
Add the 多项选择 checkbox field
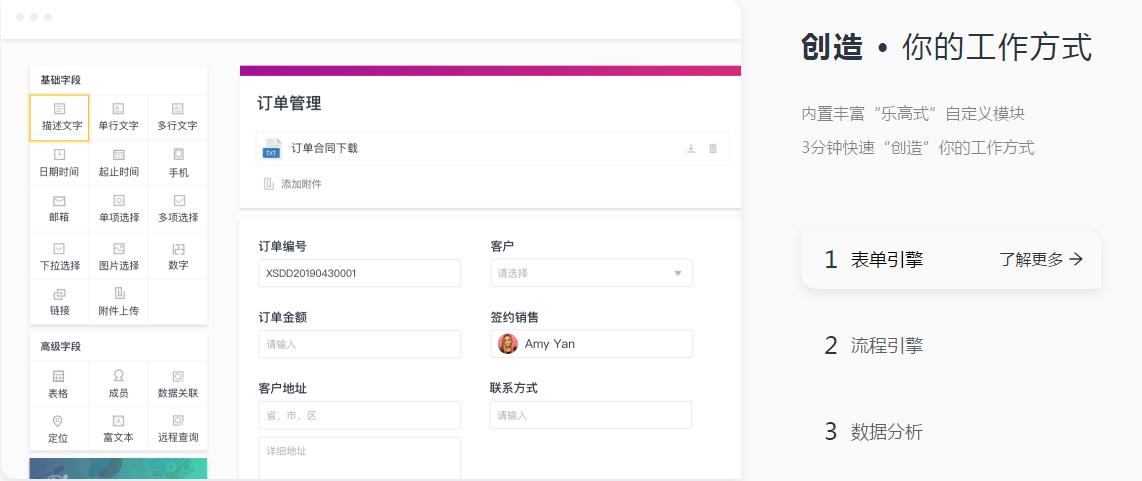[x=178, y=208]
